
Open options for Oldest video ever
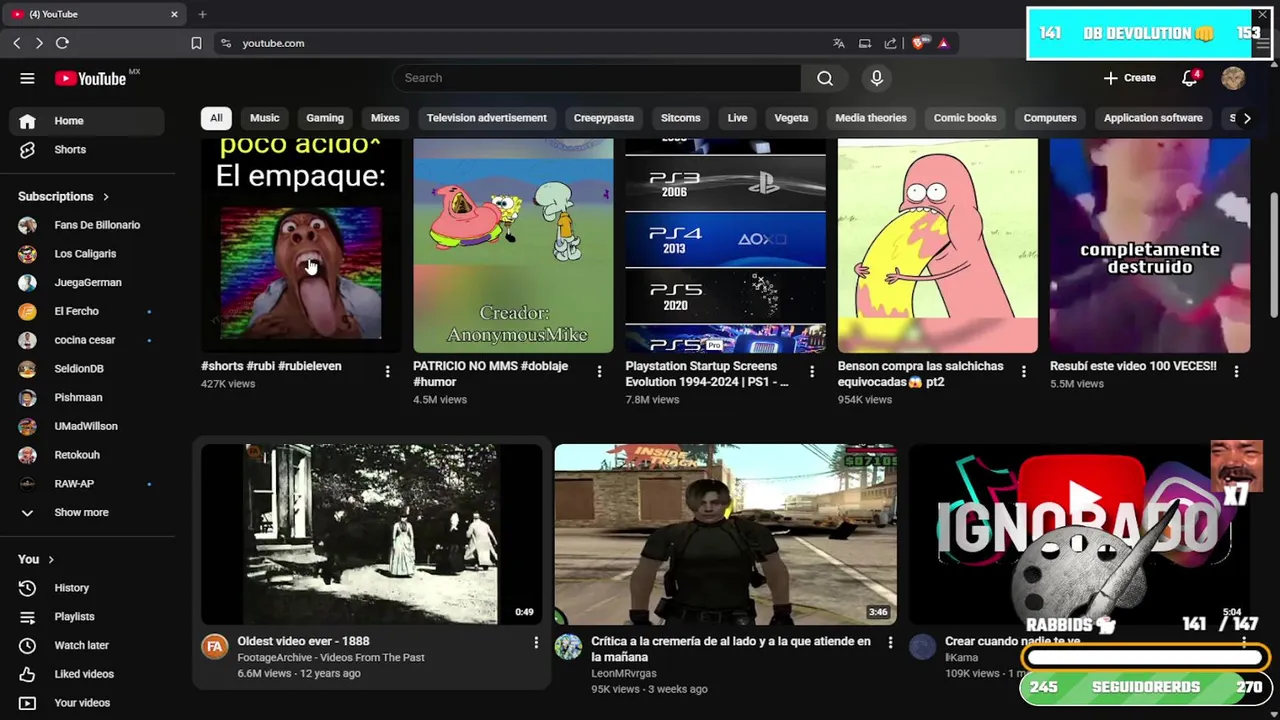coord(535,643)
